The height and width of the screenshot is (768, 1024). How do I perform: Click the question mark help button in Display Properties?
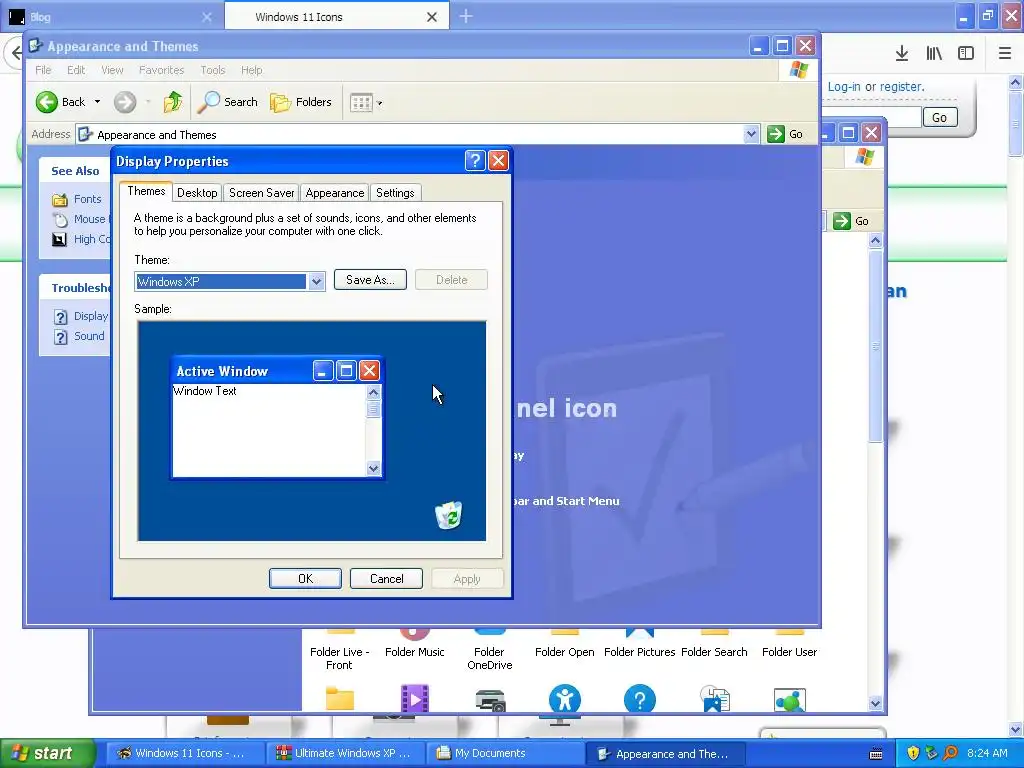click(475, 161)
